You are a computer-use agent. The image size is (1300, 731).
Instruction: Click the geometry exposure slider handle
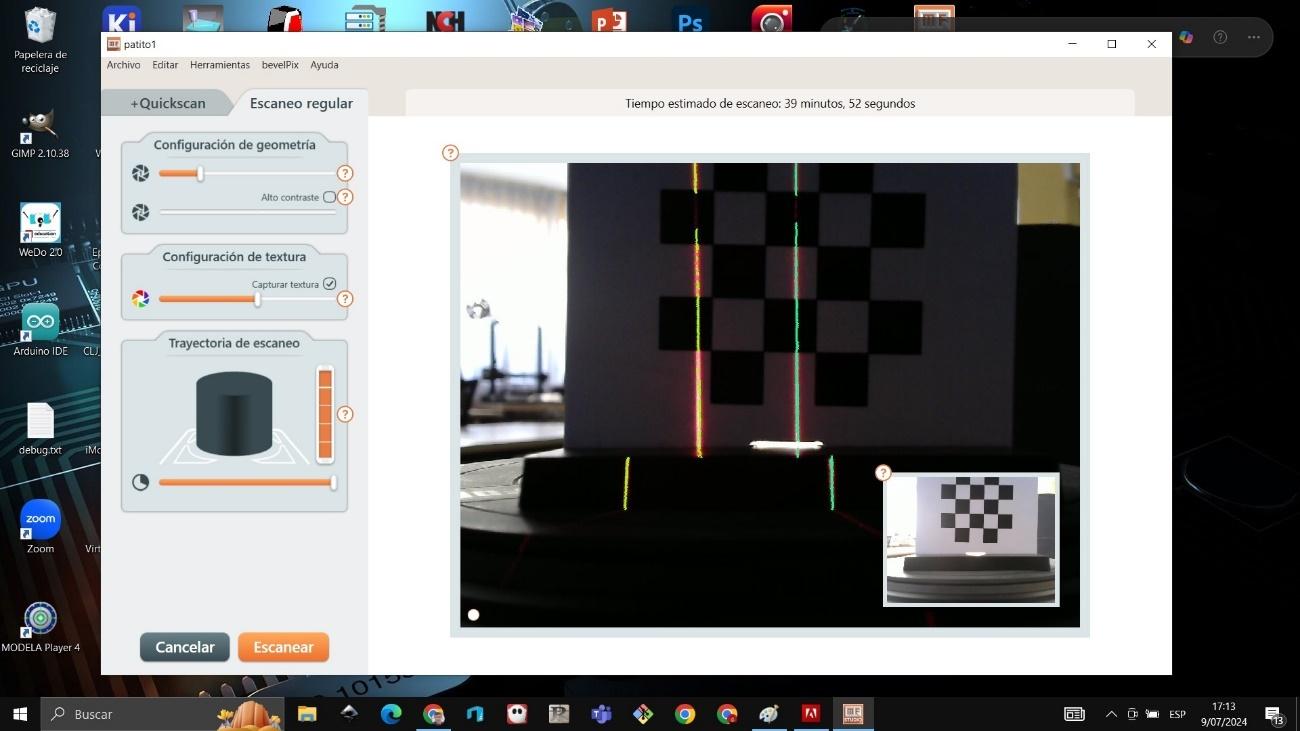point(200,173)
